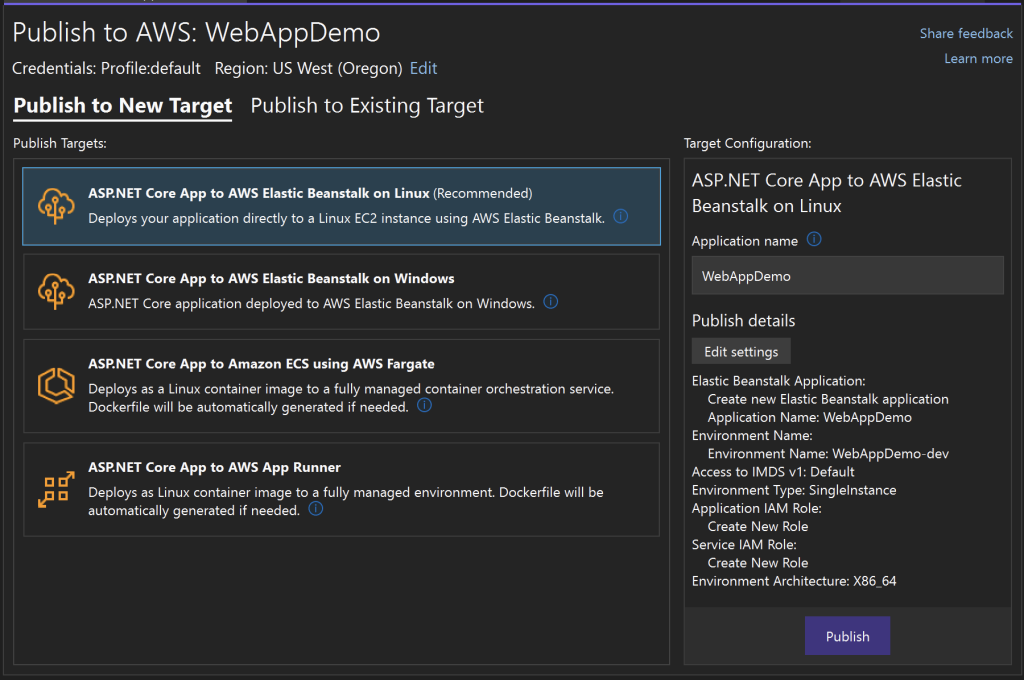This screenshot has height=680, width=1024.
Task: Click the Amazon ECS hexagon icon
Action: 56,387
